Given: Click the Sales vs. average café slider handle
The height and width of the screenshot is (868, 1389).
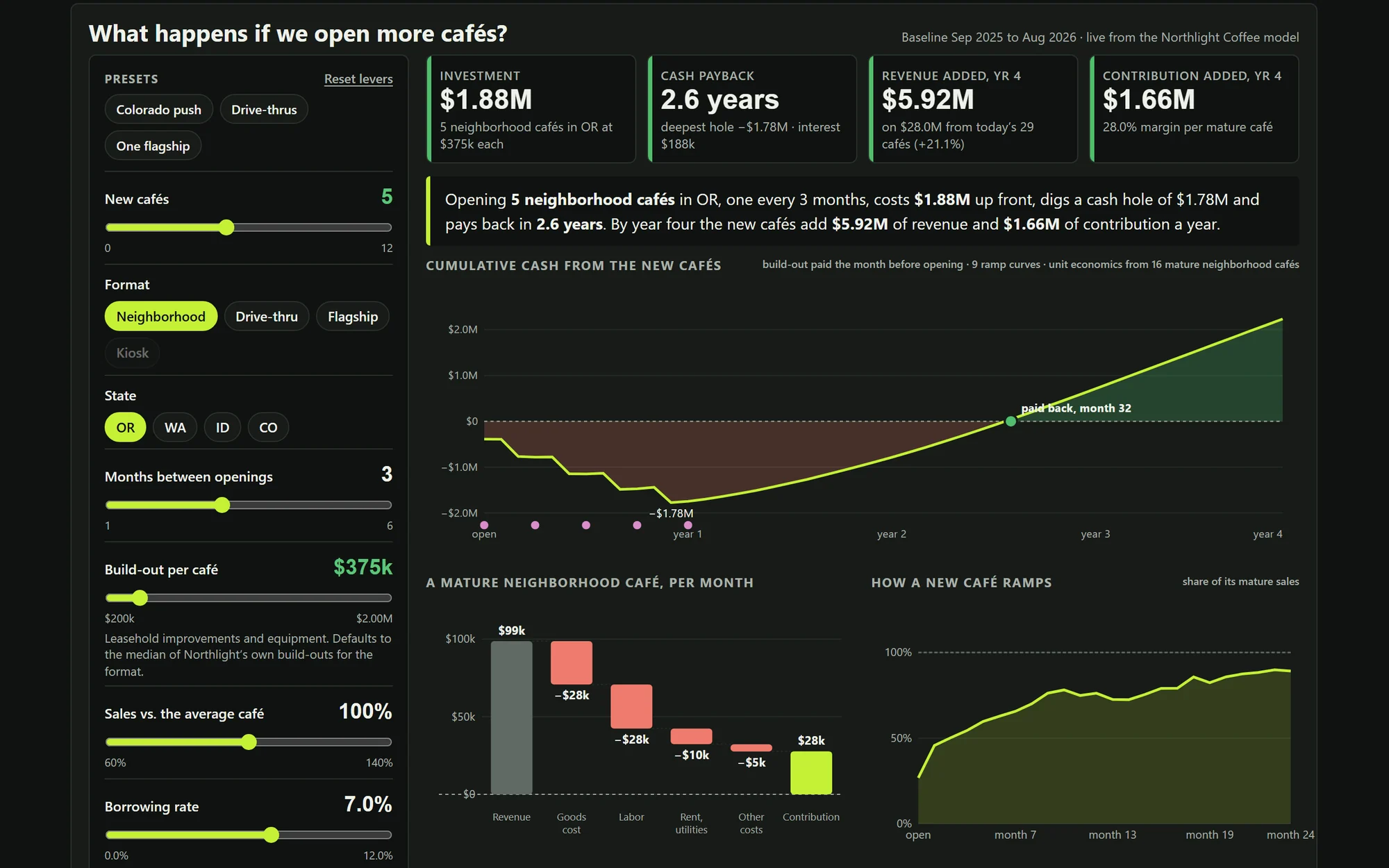Looking at the screenshot, I should (249, 742).
